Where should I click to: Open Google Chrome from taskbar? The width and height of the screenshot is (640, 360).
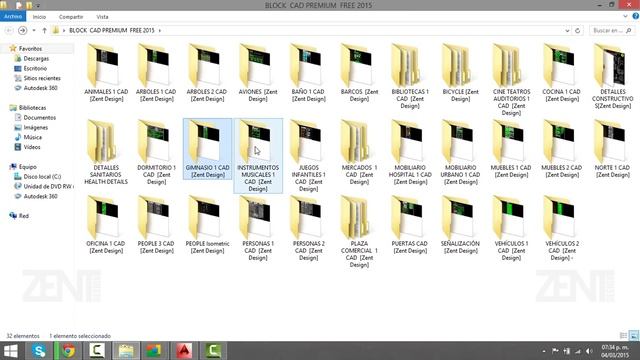click(68, 351)
